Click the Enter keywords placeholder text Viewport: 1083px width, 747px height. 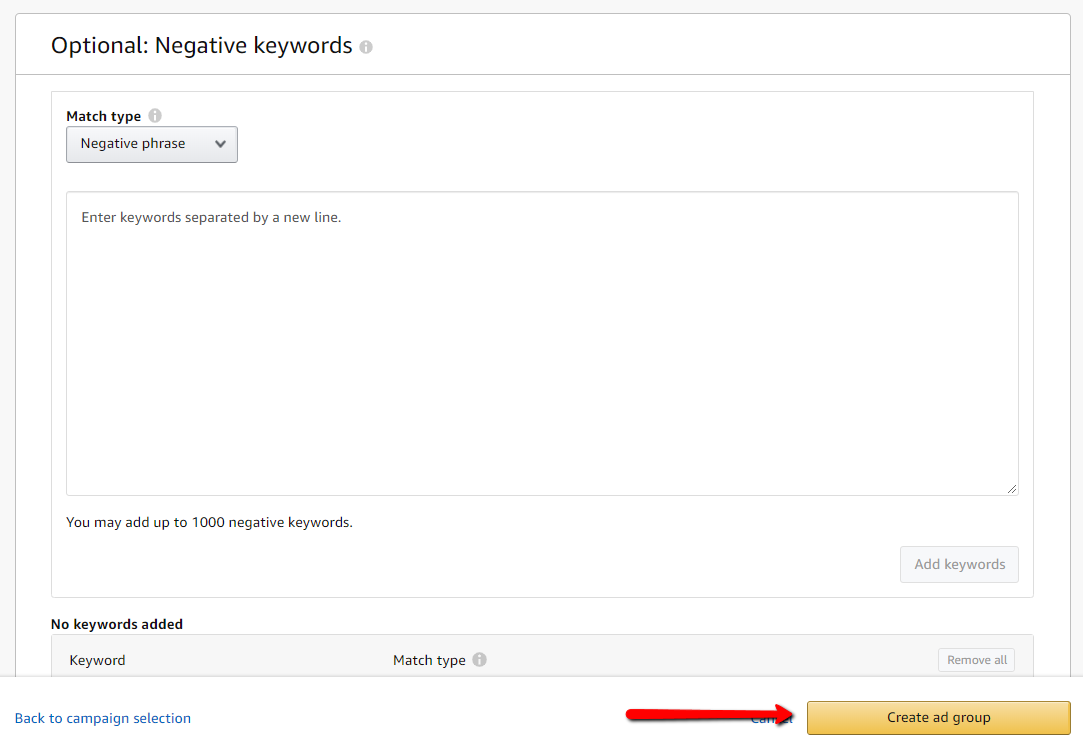pos(211,217)
